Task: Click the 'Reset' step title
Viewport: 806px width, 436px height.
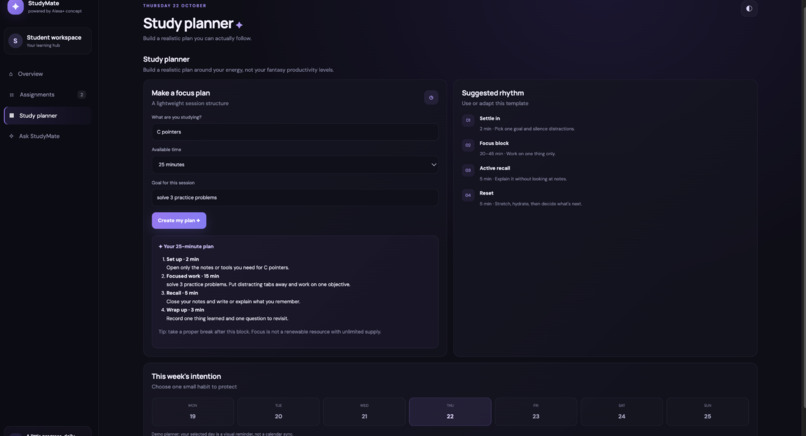Action: 486,193
